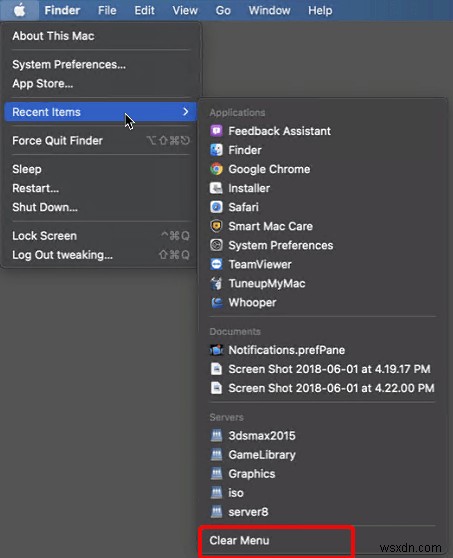
Task: Open the Help menu
Action: click(320, 10)
